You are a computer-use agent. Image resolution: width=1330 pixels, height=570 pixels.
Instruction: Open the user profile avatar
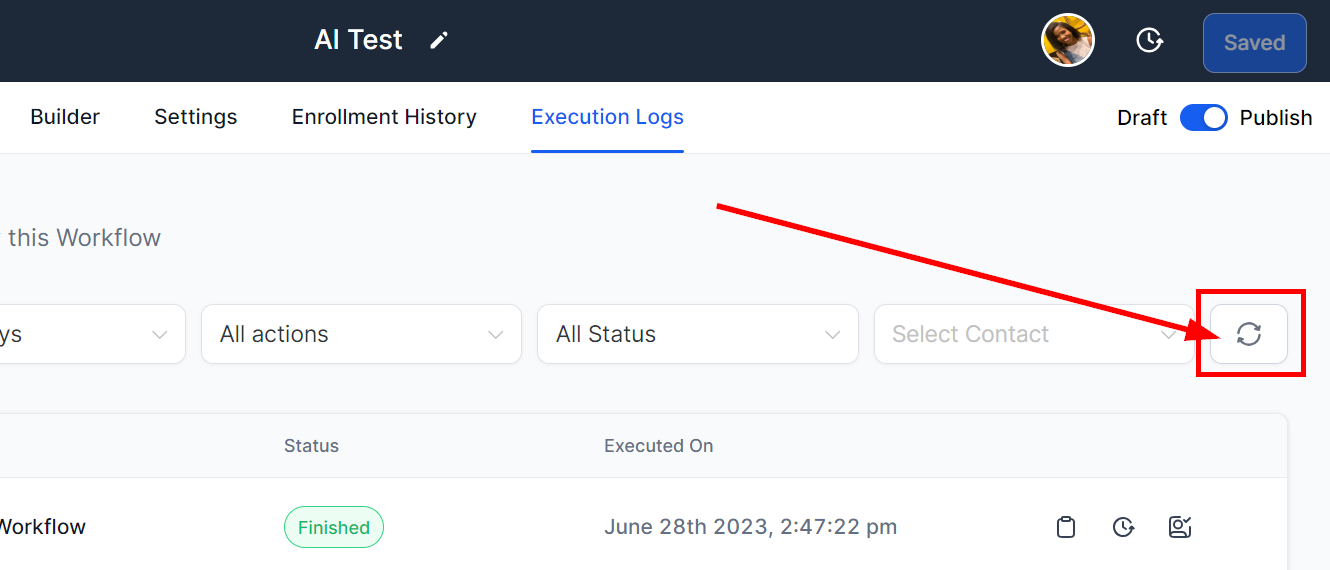(x=1067, y=41)
